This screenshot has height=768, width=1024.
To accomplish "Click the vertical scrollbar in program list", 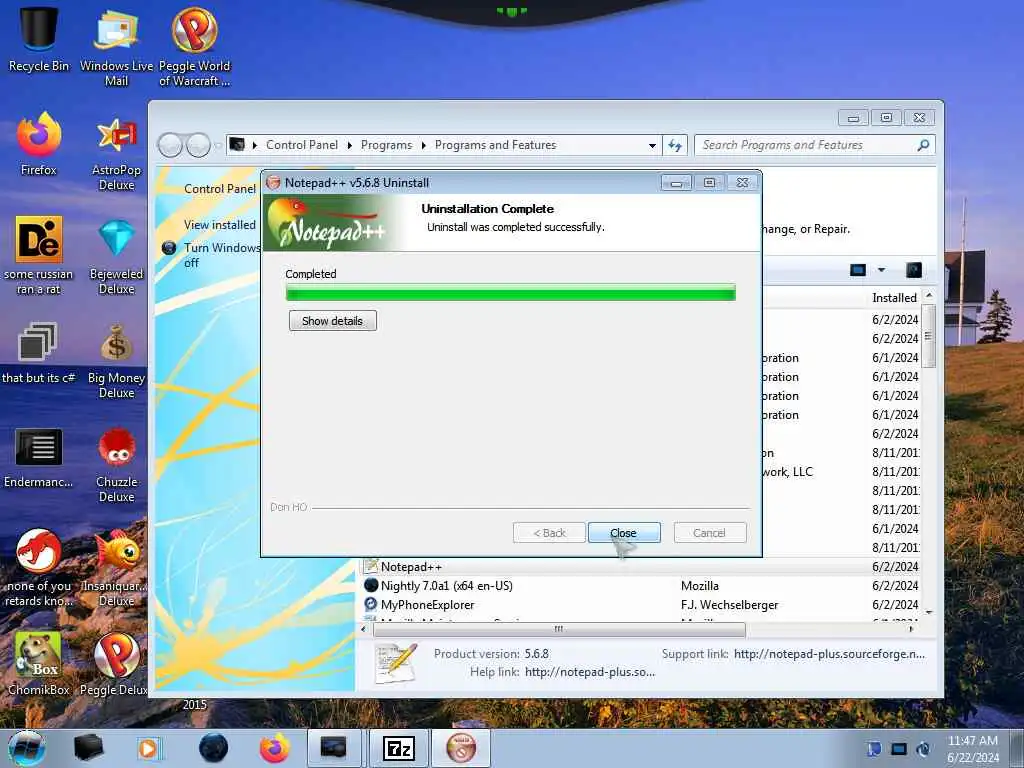I will (928, 336).
